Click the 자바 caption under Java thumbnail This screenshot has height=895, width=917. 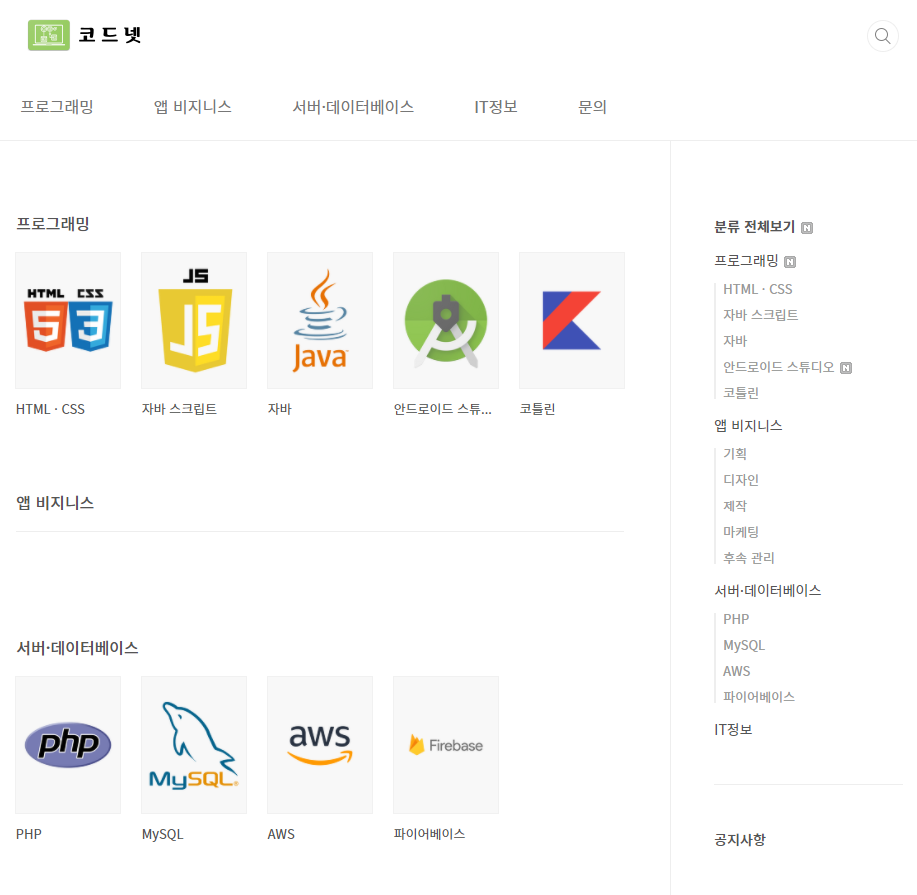click(x=280, y=409)
